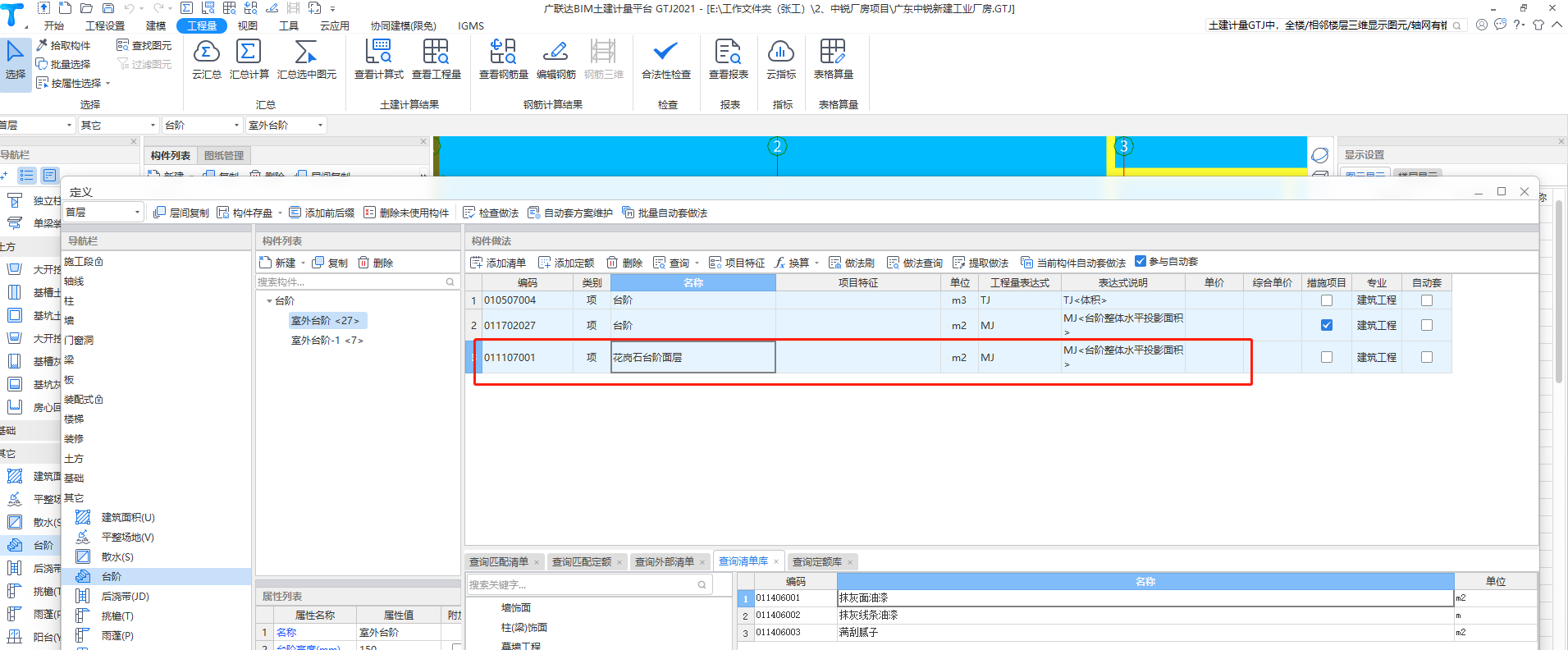Delete the selected component in 构件列表

click(376, 263)
